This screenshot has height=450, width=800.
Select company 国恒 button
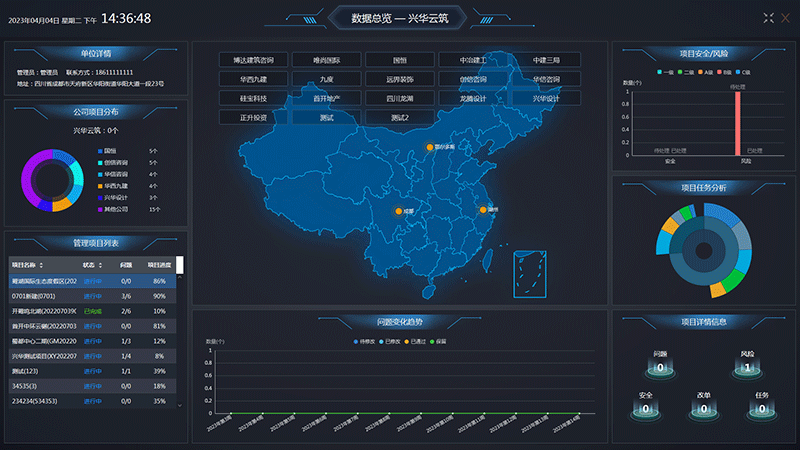tap(400, 60)
